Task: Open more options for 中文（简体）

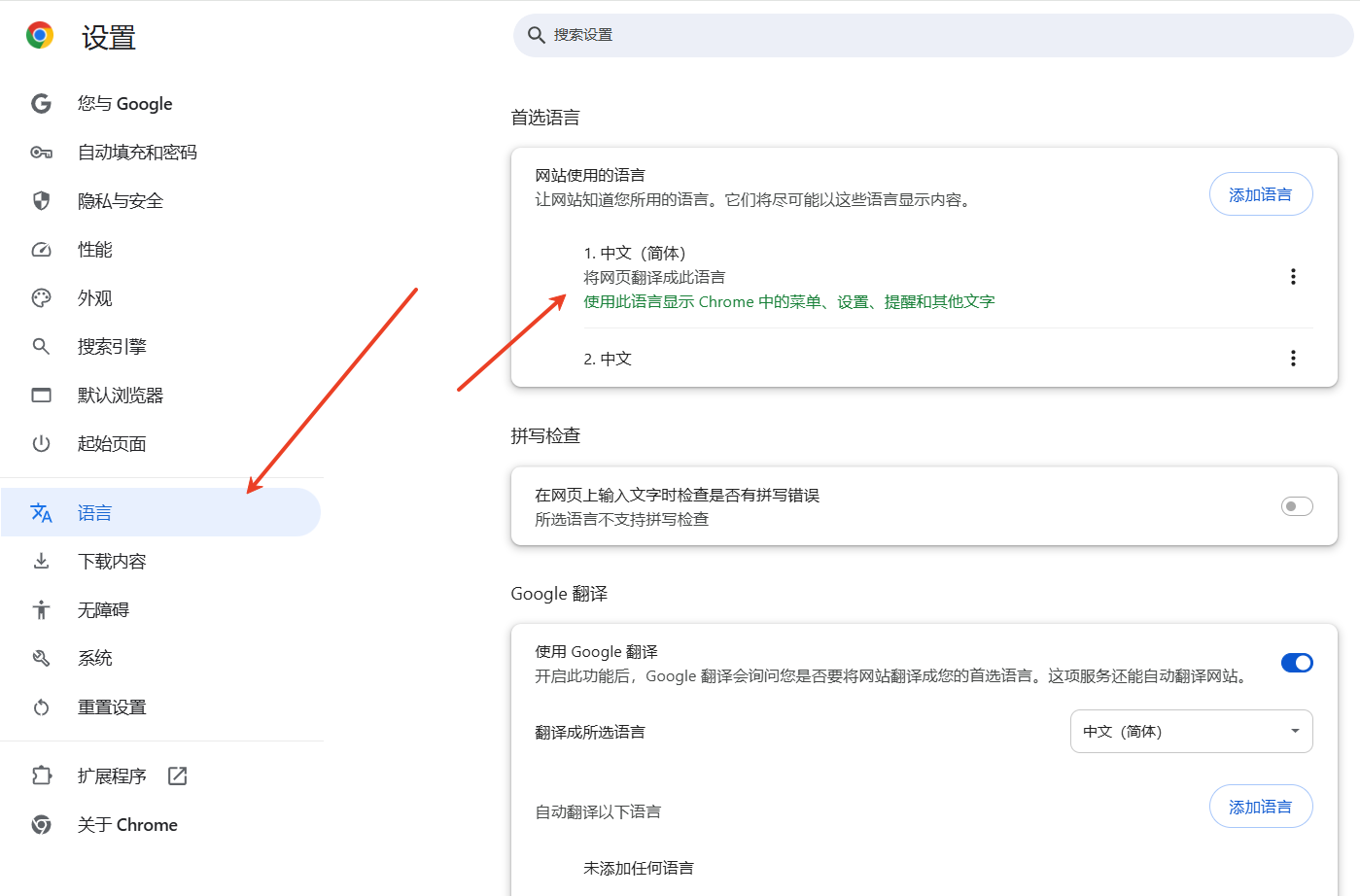Action: (1292, 277)
